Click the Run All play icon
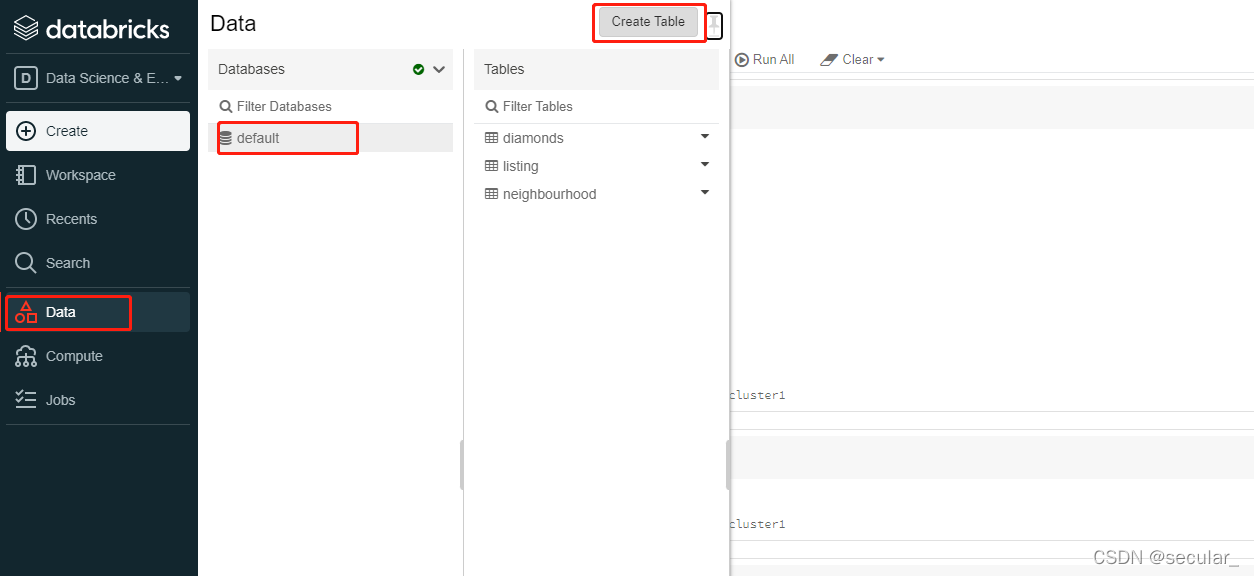Image resolution: width=1254 pixels, height=576 pixels. click(x=742, y=60)
